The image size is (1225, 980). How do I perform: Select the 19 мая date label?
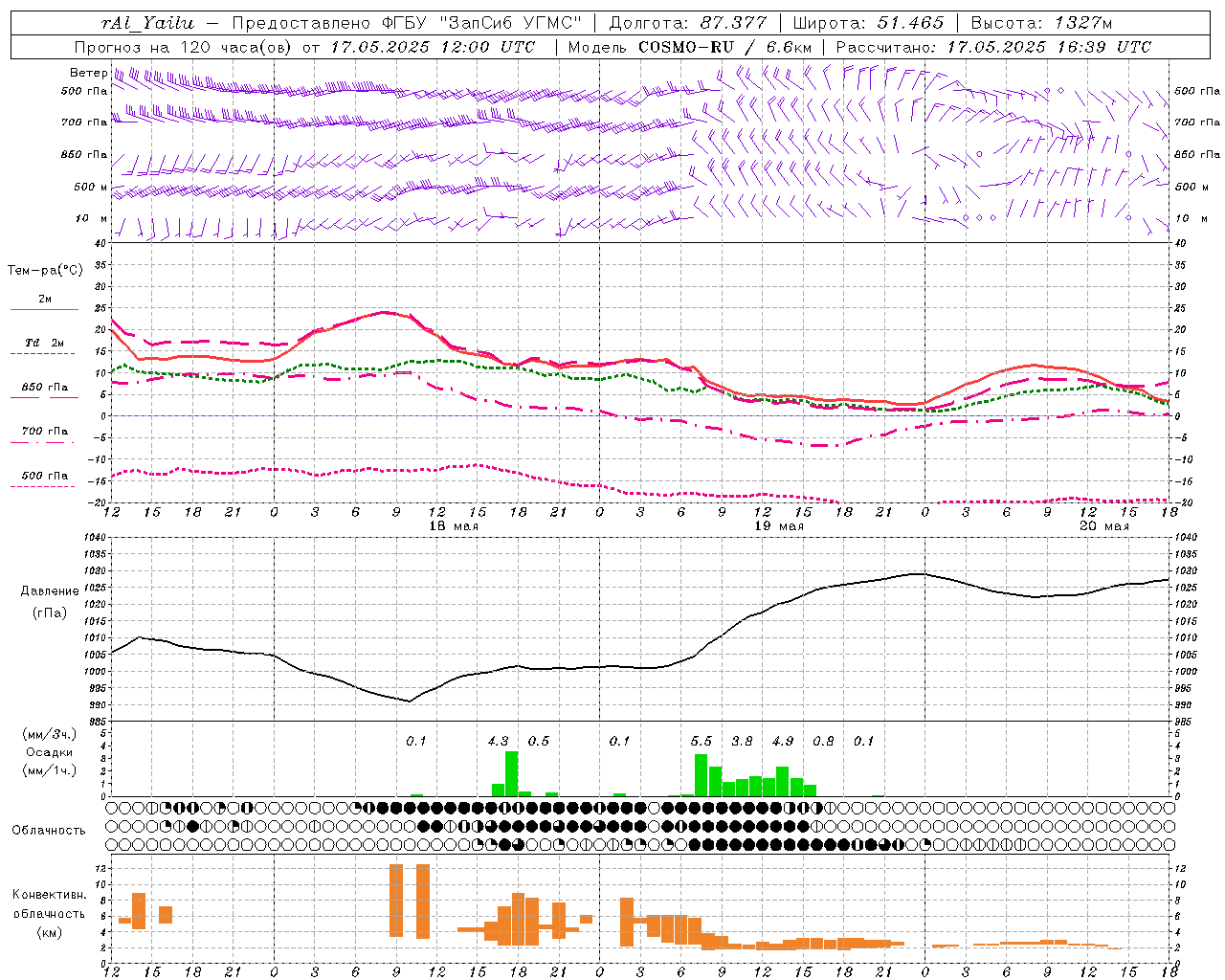pyautogui.click(x=779, y=526)
